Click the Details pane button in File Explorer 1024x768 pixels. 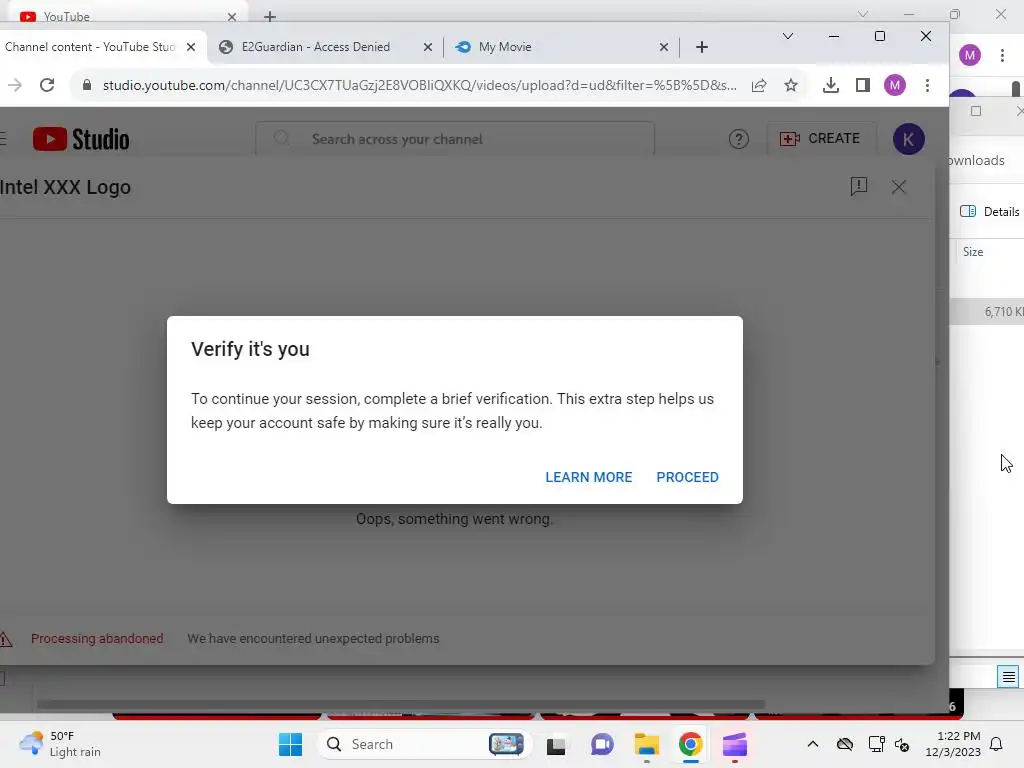tap(989, 212)
